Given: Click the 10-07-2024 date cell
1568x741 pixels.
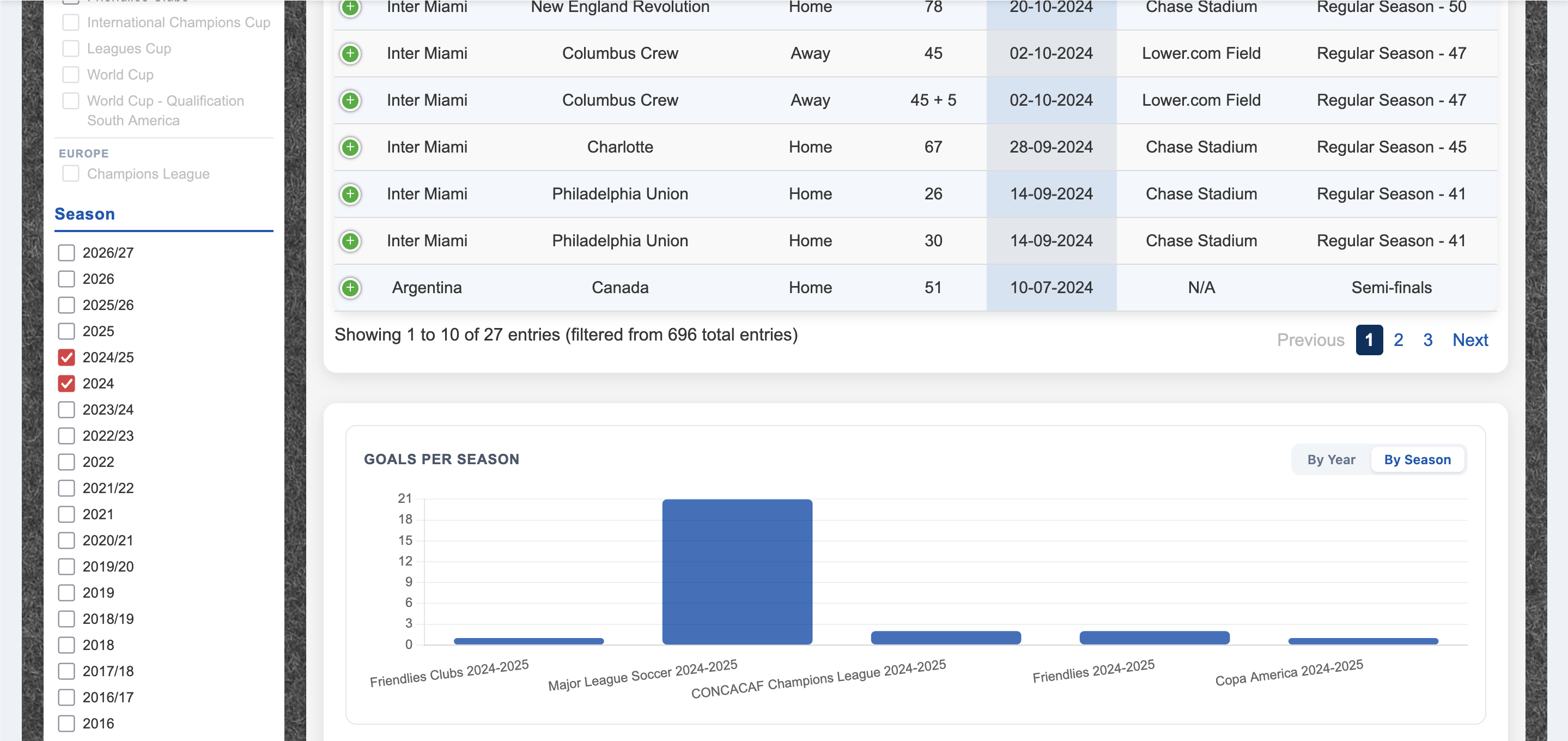Looking at the screenshot, I should (1051, 288).
